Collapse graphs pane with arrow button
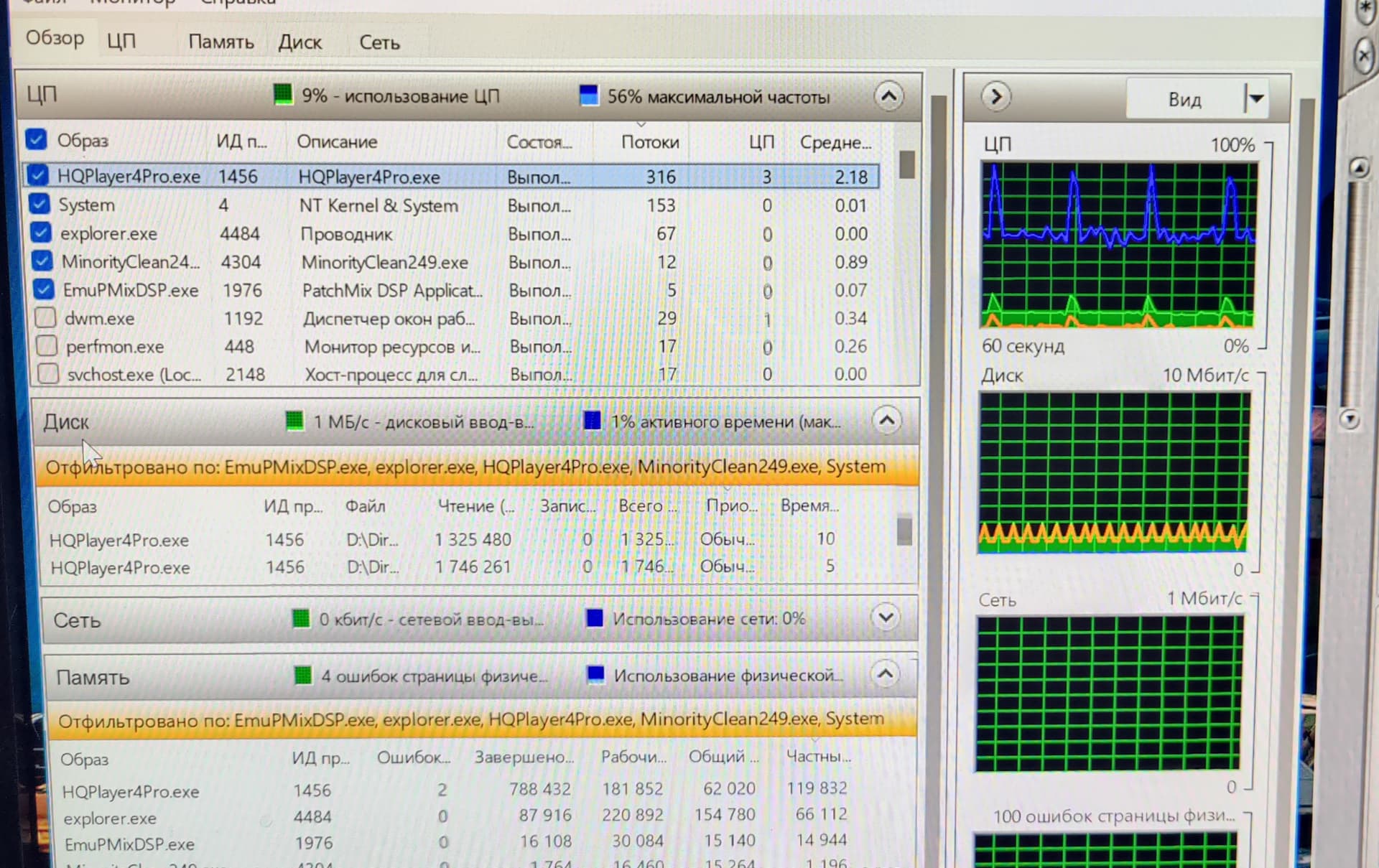The height and width of the screenshot is (868, 1379). coord(996,97)
